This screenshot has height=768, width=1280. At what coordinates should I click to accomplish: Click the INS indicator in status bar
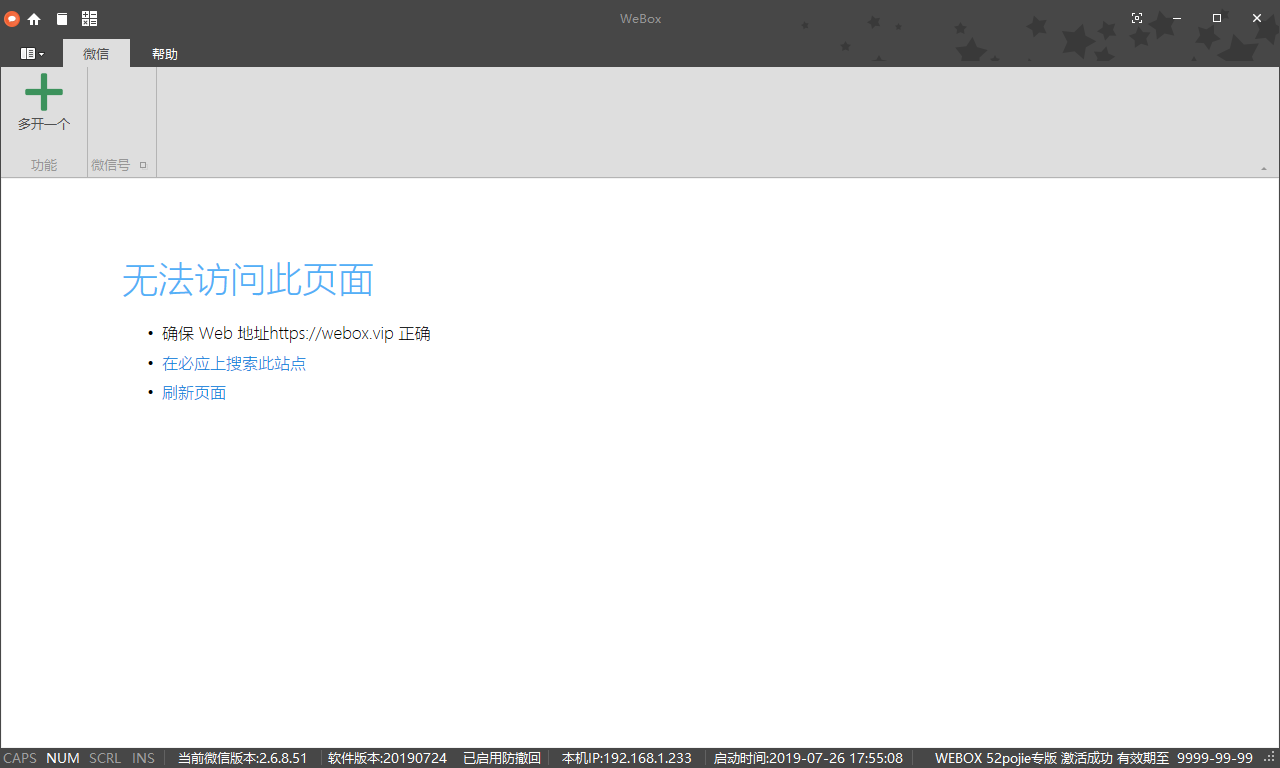pos(144,758)
